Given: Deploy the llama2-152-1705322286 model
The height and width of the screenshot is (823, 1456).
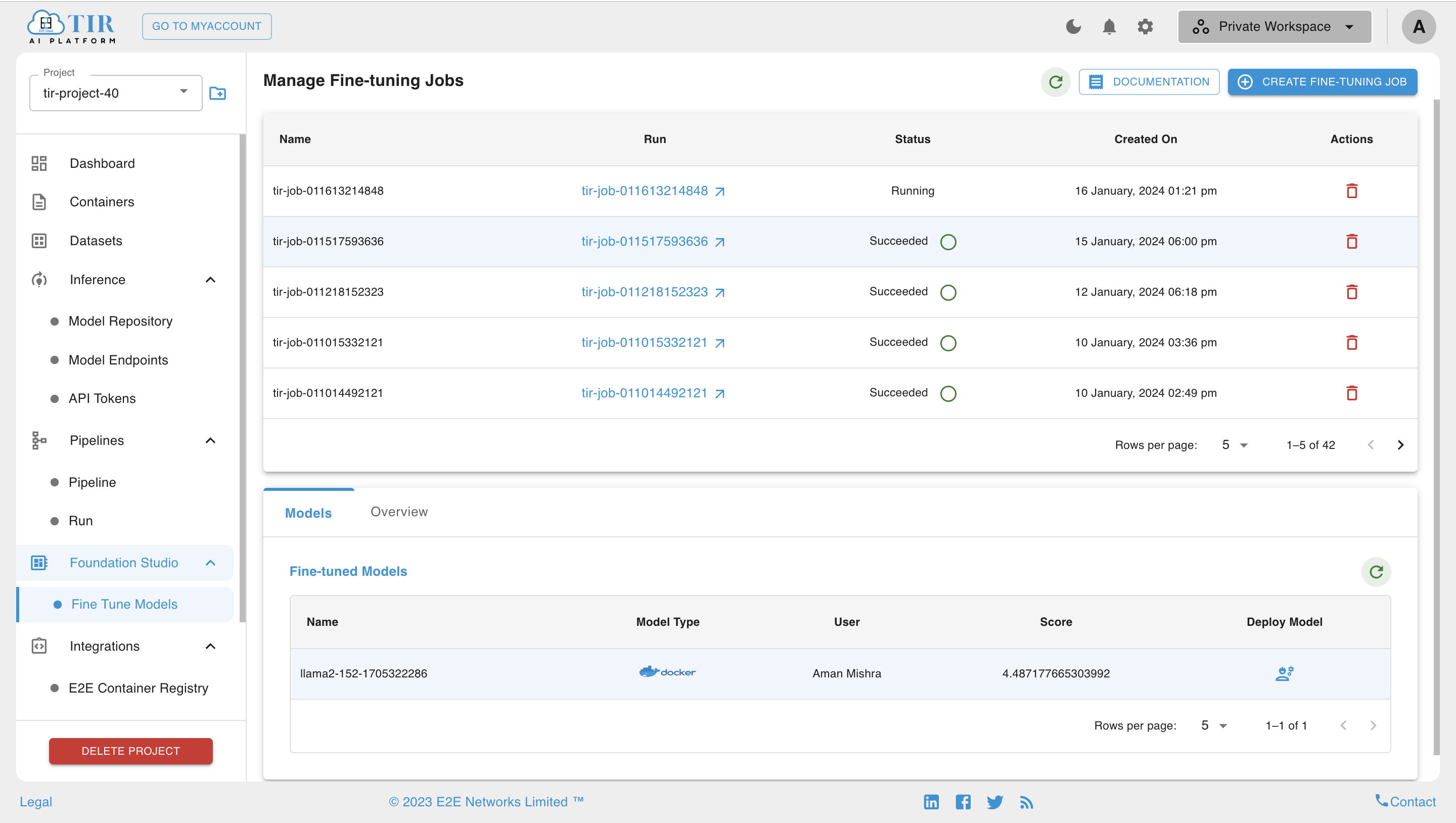Looking at the screenshot, I should (1284, 673).
